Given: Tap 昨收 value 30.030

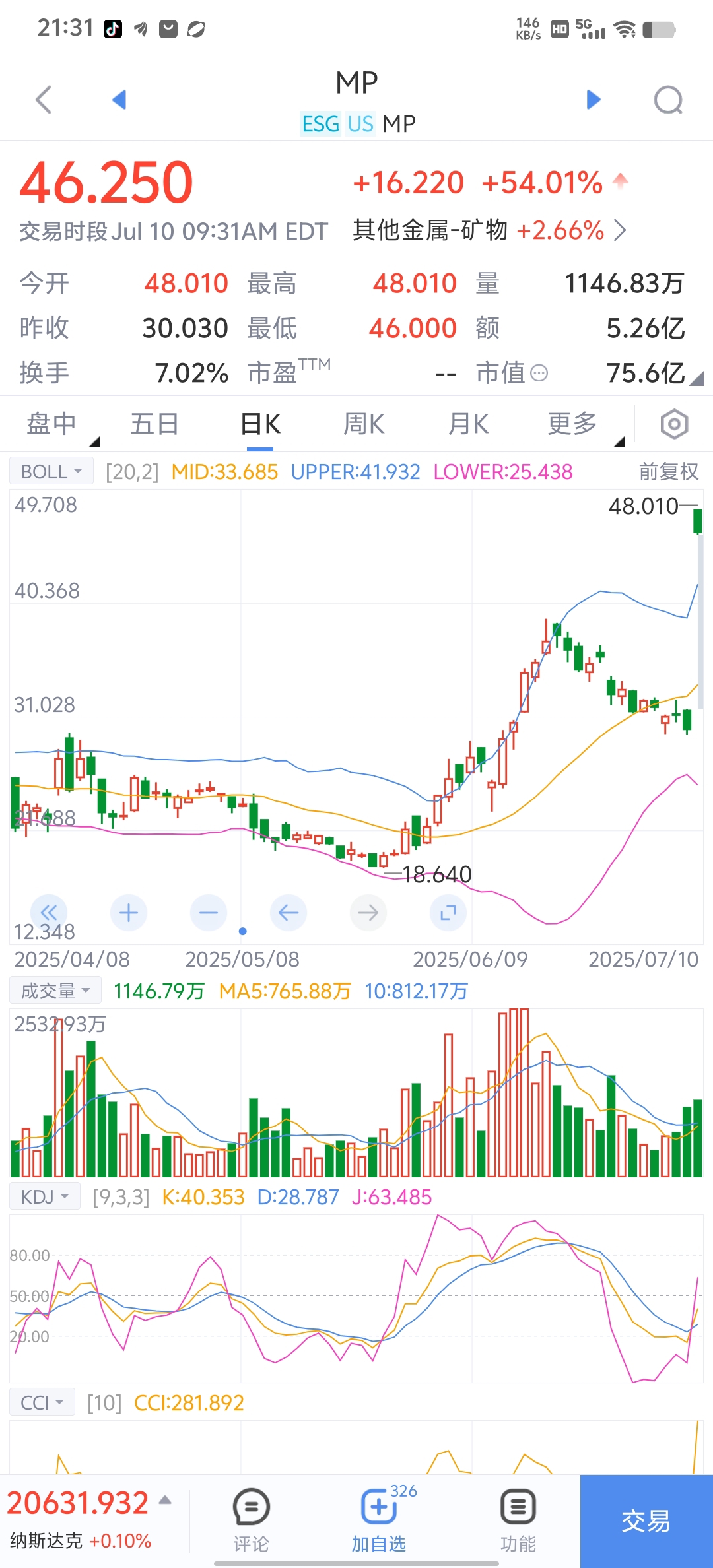Looking at the screenshot, I should tap(185, 328).
